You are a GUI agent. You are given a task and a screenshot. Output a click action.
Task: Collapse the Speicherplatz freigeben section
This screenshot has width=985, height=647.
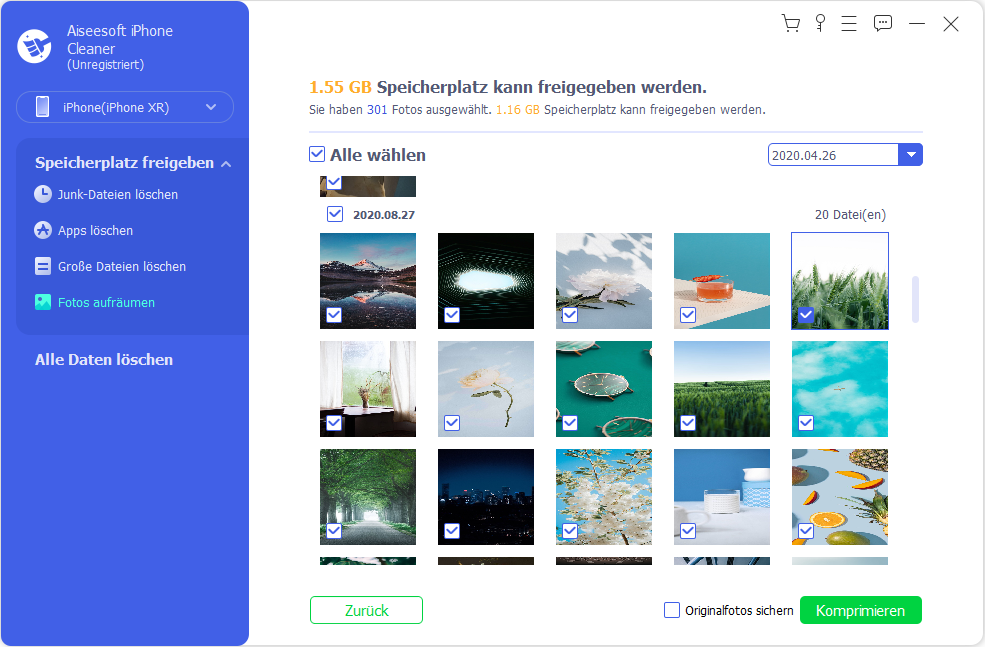point(226,163)
